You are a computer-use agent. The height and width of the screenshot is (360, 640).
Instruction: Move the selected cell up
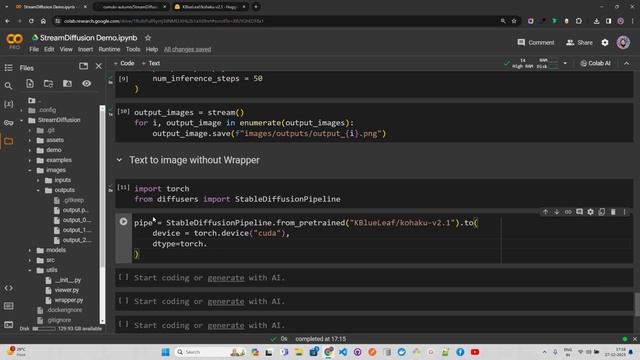[x=545, y=212]
